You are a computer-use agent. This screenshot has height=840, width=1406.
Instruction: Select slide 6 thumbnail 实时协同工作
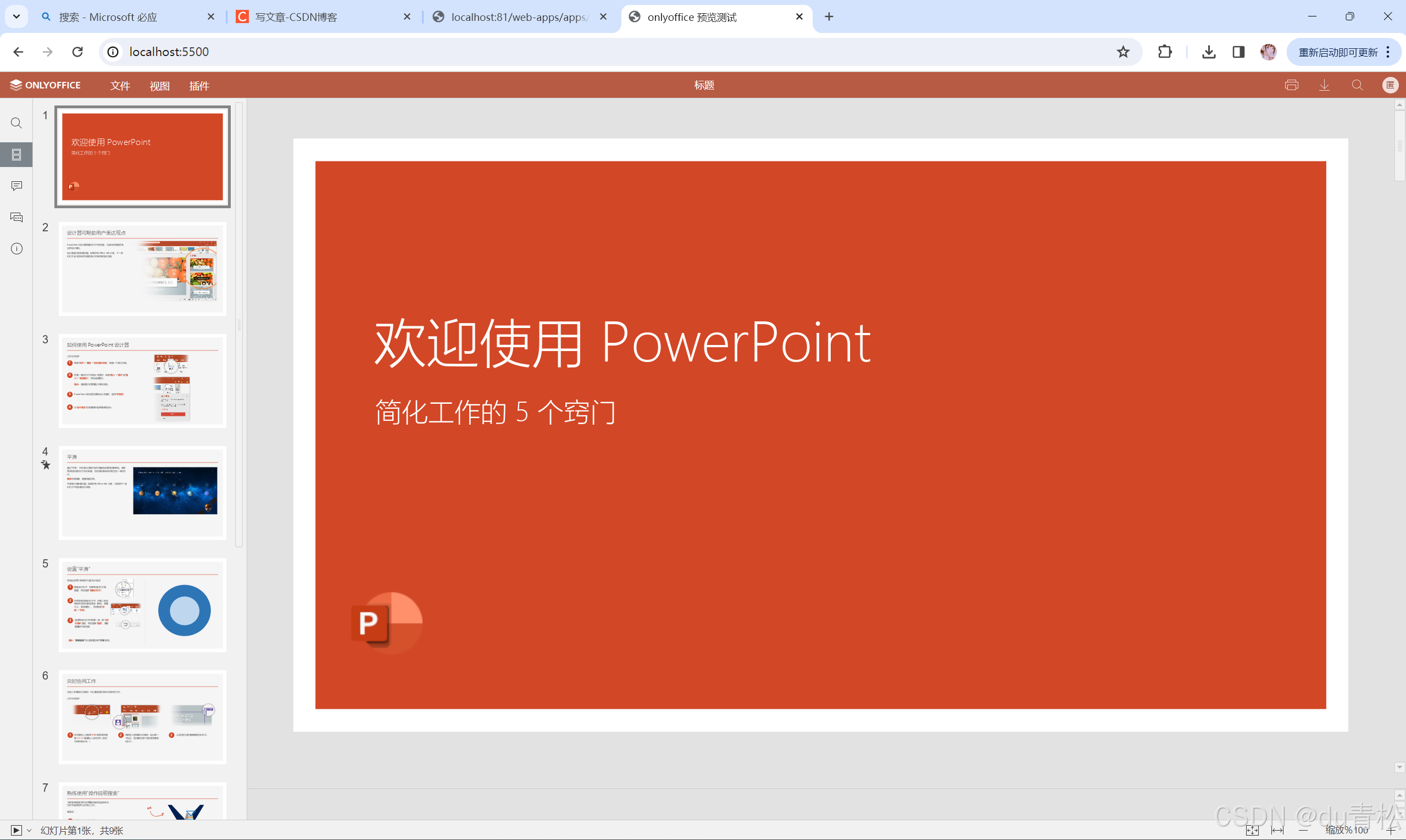click(142, 716)
